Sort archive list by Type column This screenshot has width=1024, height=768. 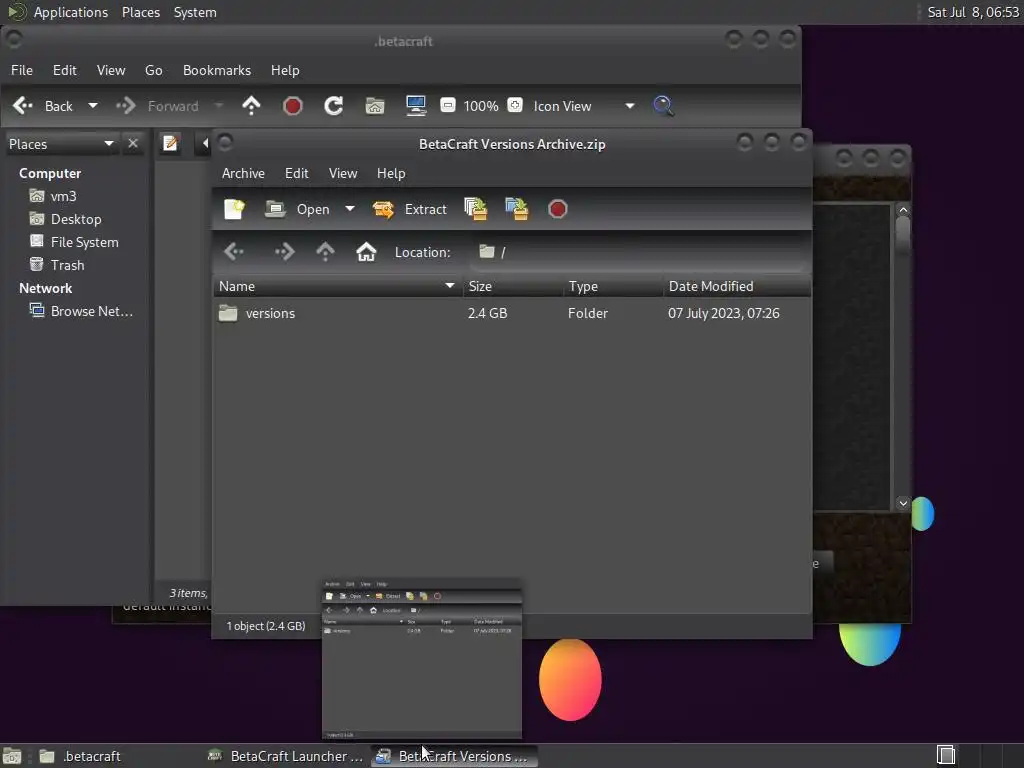pos(613,286)
